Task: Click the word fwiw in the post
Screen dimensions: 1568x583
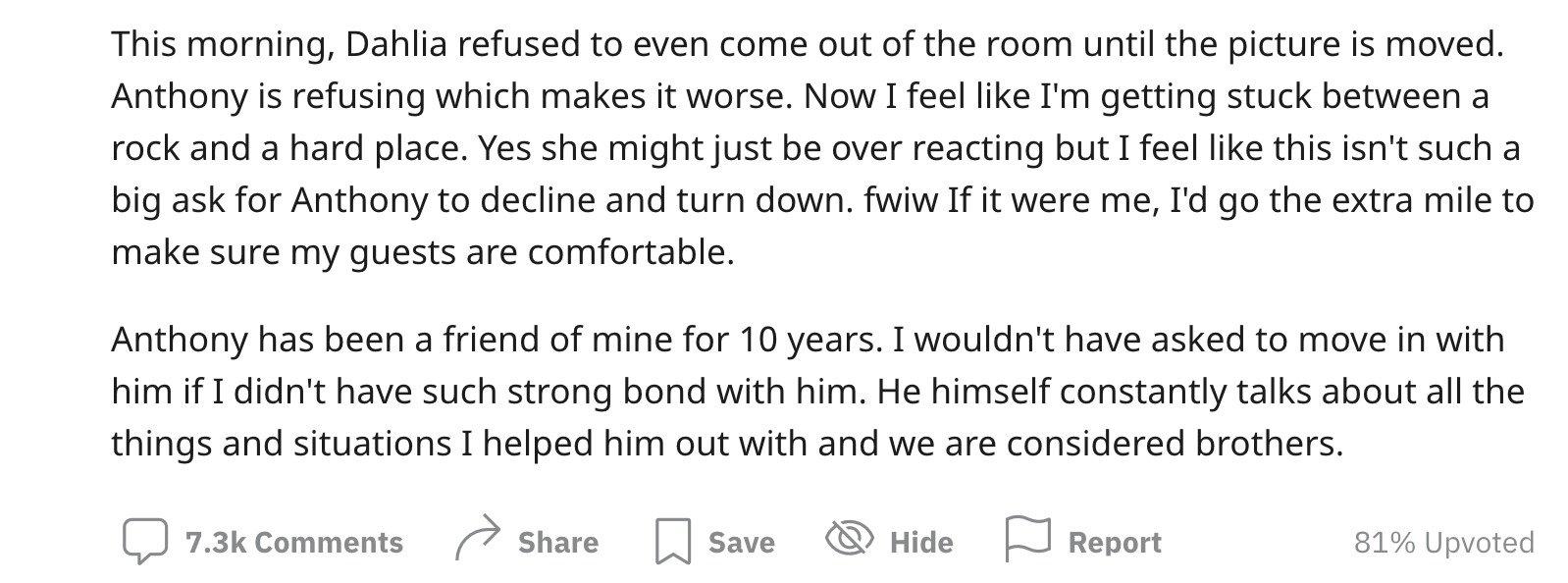Action: (x=901, y=200)
